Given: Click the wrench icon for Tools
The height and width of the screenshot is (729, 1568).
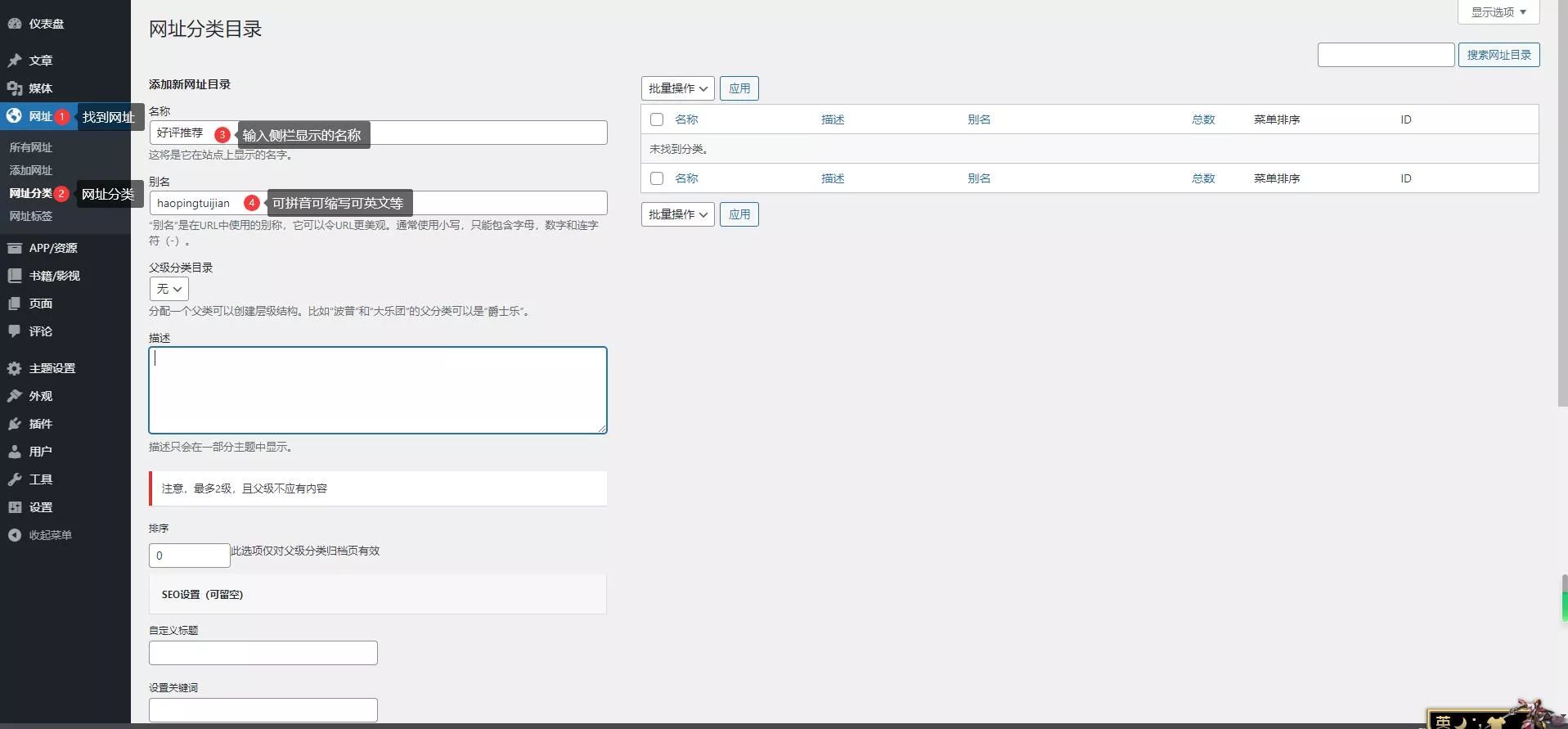Looking at the screenshot, I should click(15, 479).
